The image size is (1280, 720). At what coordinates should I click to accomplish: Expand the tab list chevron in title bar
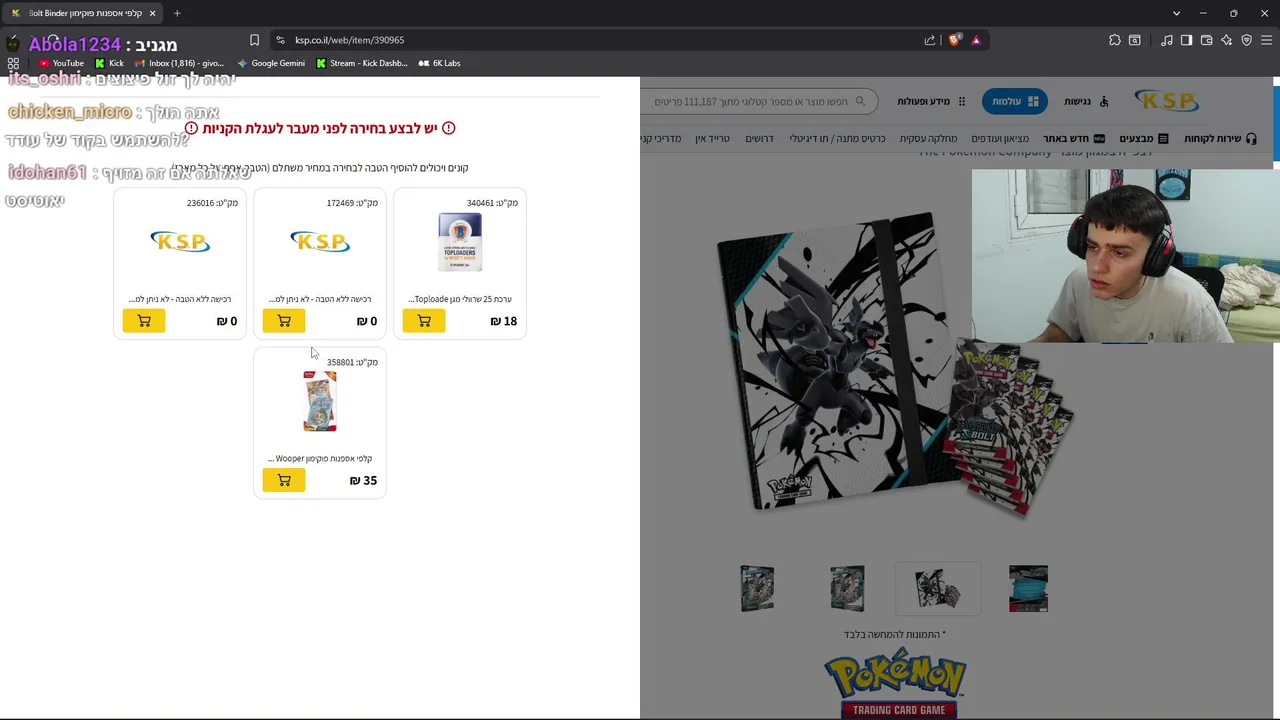coord(1176,13)
